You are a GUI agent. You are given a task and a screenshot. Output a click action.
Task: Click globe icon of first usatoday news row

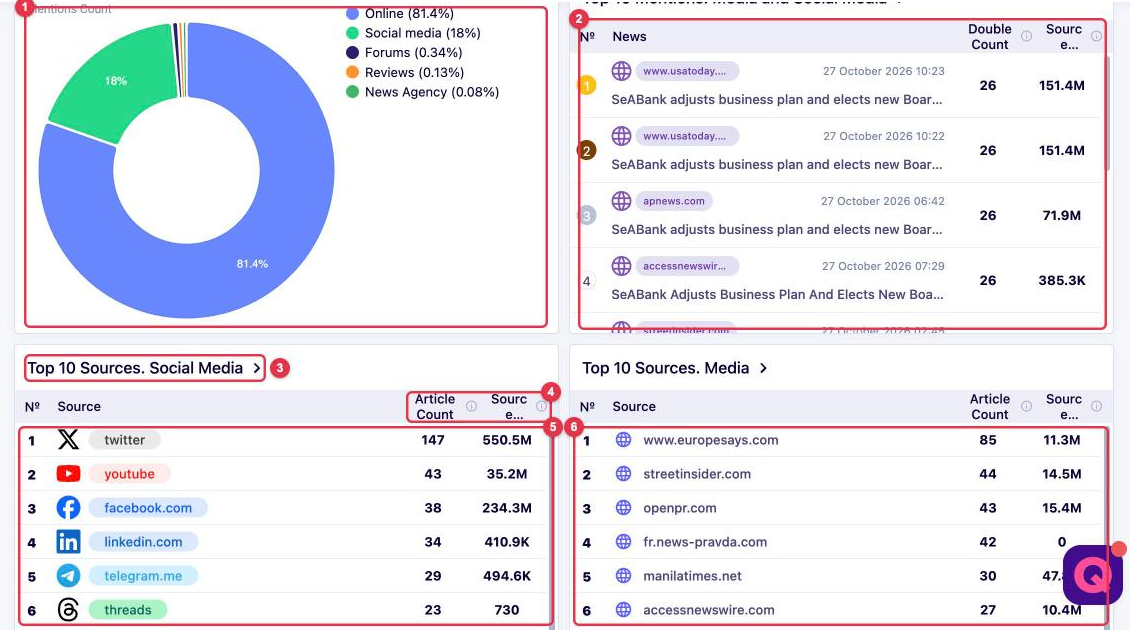coord(621,71)
